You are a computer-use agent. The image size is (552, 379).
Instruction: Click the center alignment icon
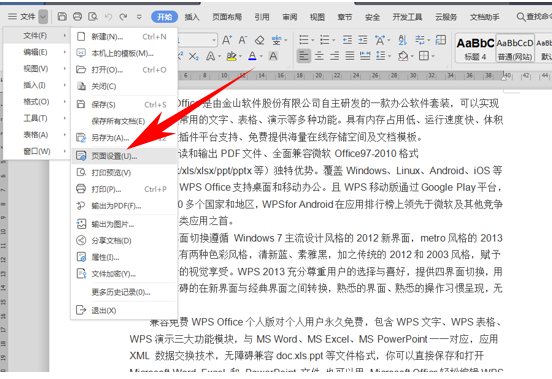click(x=319, y=56)
